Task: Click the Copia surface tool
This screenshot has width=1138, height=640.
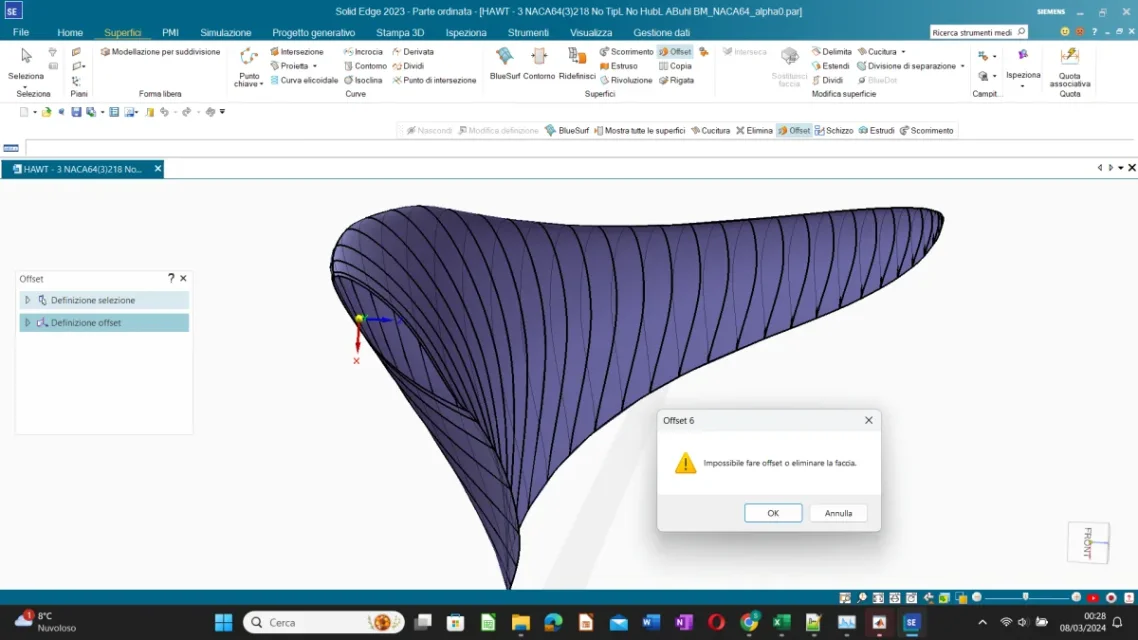Action: click(675, 66)
